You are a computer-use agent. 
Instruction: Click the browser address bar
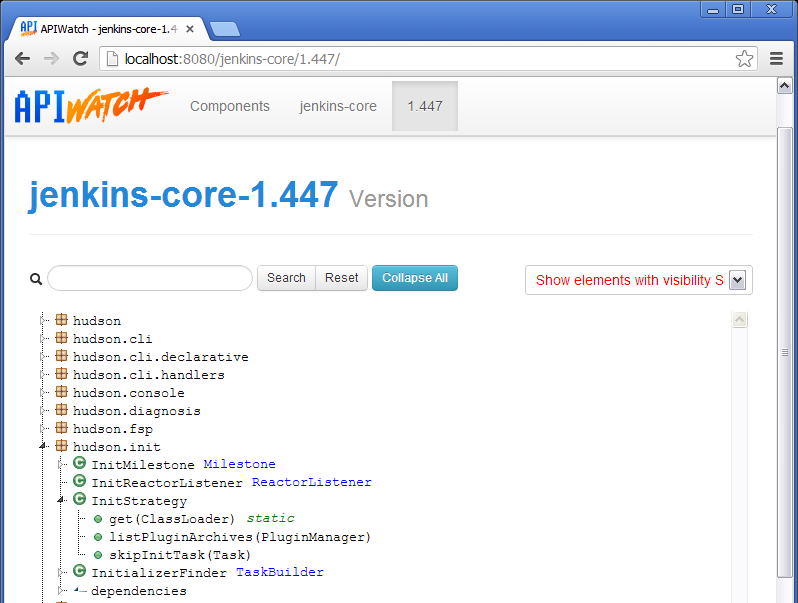428,59
